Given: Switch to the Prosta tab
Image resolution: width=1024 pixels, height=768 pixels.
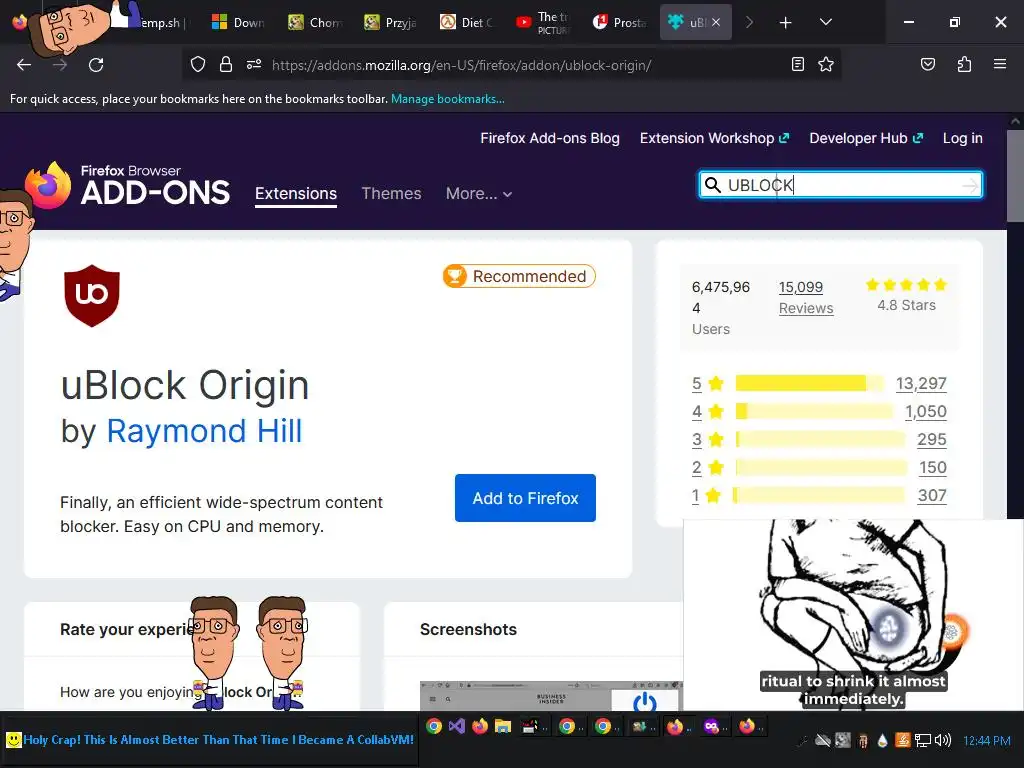Looking at the screenshot, I should pos(618,23).
